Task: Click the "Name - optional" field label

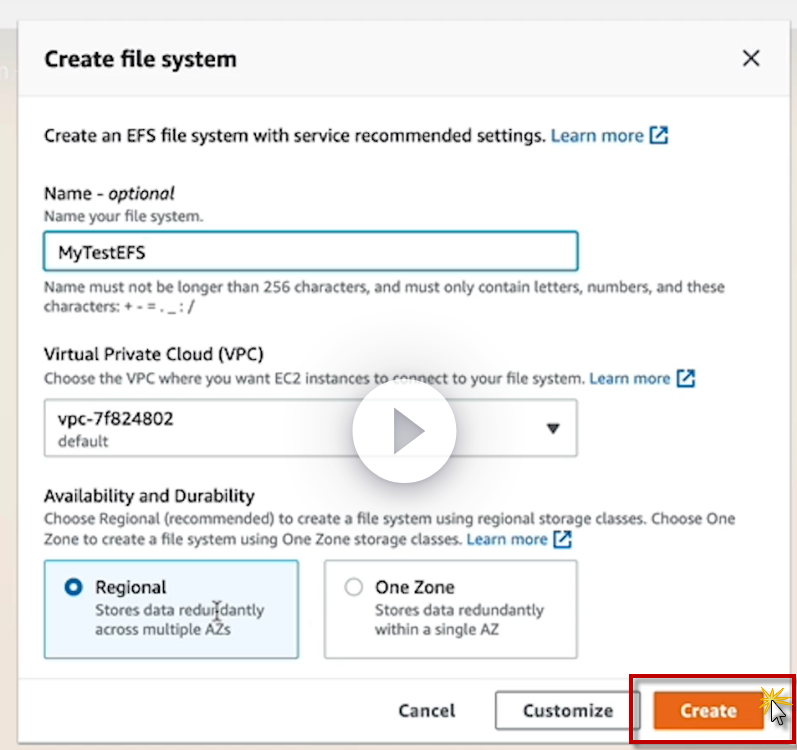Action: click(x=109, y=194)
